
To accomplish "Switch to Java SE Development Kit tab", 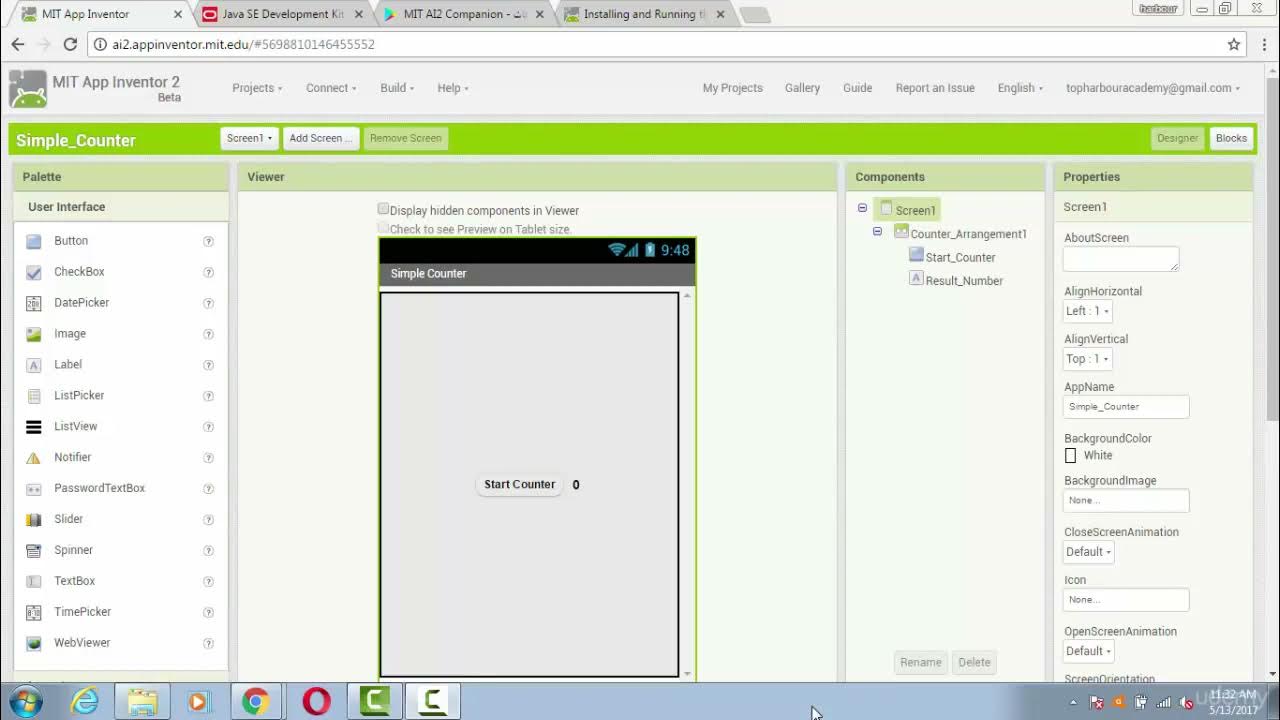I will 282,14.
